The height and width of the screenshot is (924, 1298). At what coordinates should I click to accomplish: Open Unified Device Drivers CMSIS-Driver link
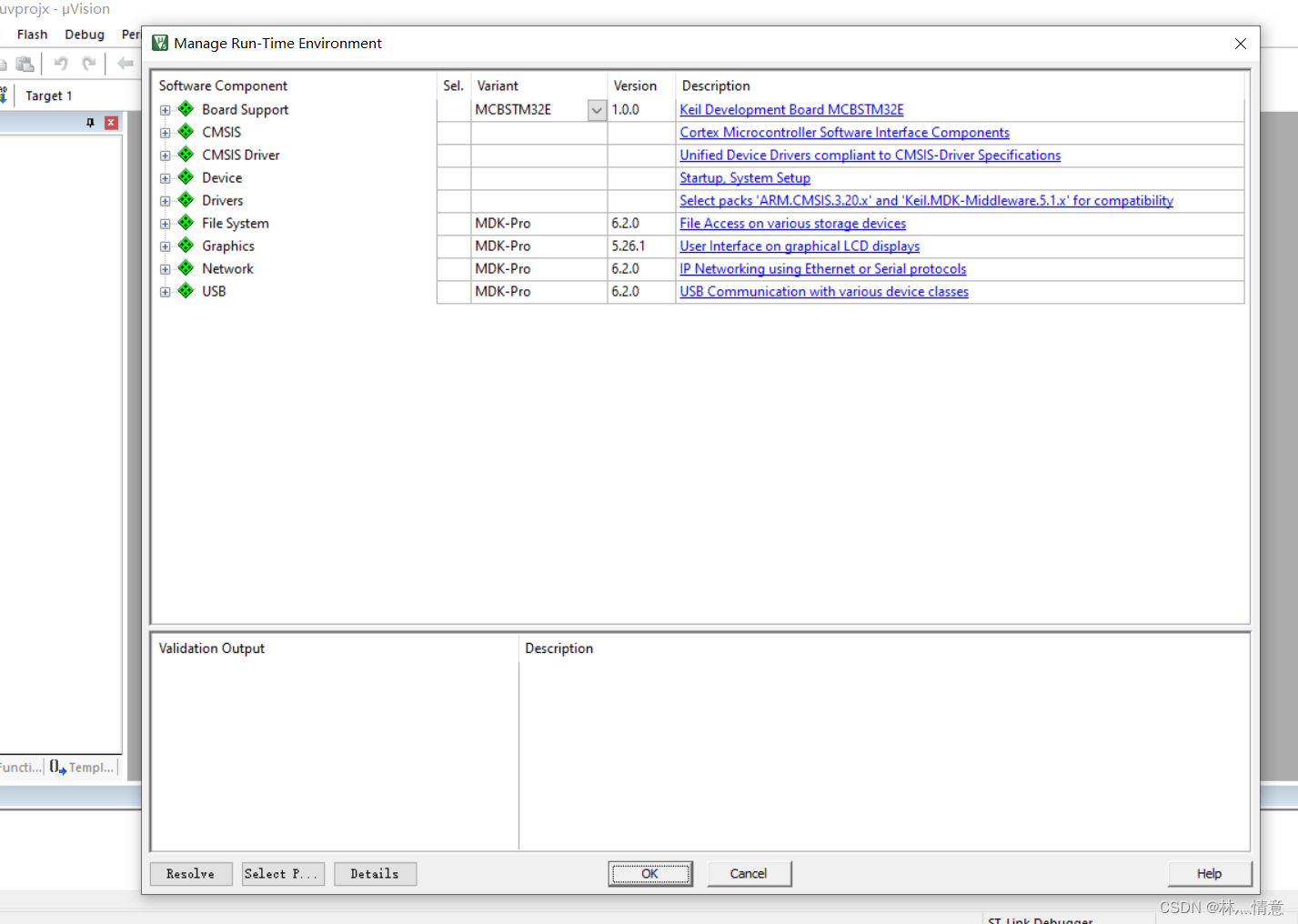(x=870, y=155)
